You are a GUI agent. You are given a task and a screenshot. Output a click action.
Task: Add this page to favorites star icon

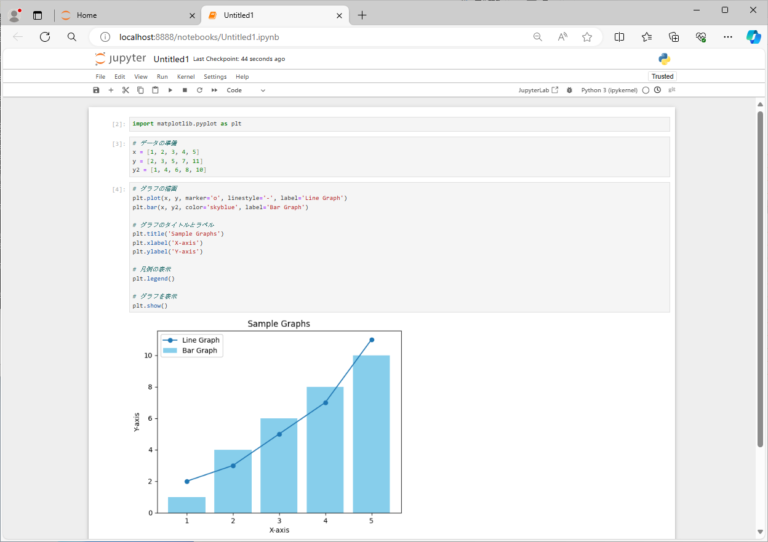[587, 37]
